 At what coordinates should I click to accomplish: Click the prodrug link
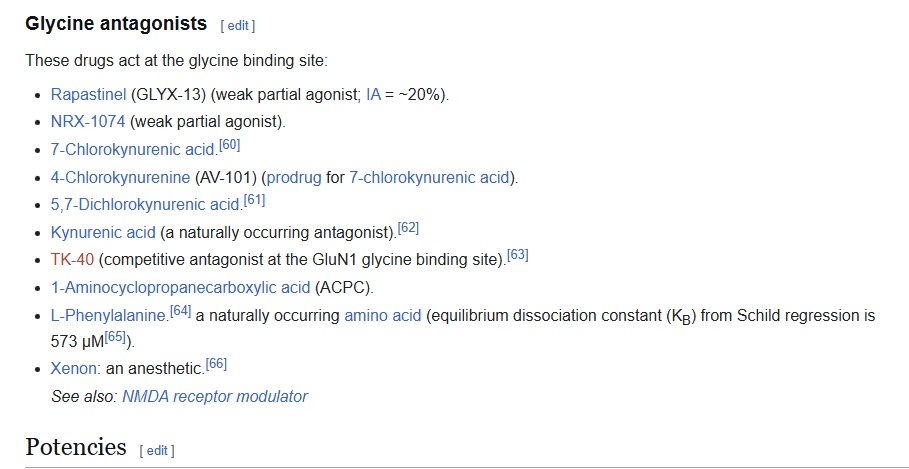pyautogui.click(x=294, y=177)
